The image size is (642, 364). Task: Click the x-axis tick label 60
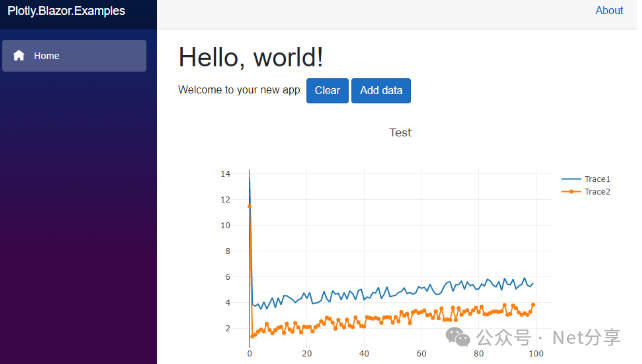point(421,353)
